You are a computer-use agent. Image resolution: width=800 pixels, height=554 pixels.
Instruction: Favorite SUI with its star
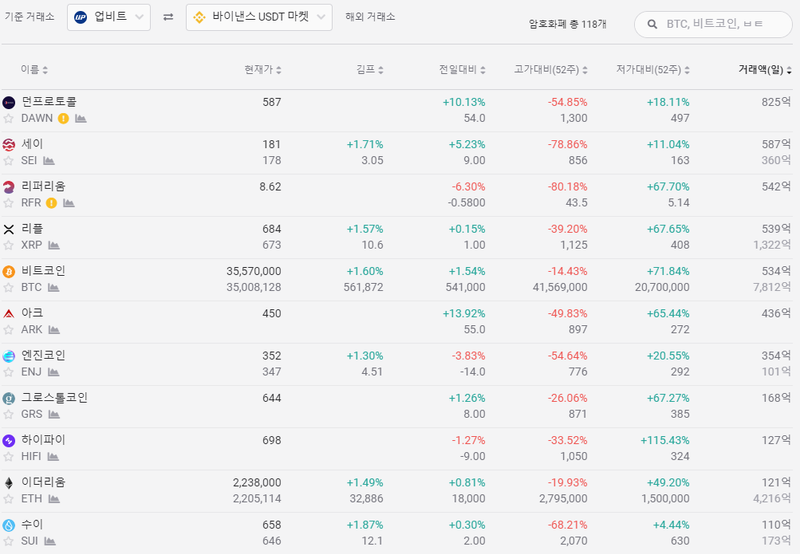click(8, 541)
